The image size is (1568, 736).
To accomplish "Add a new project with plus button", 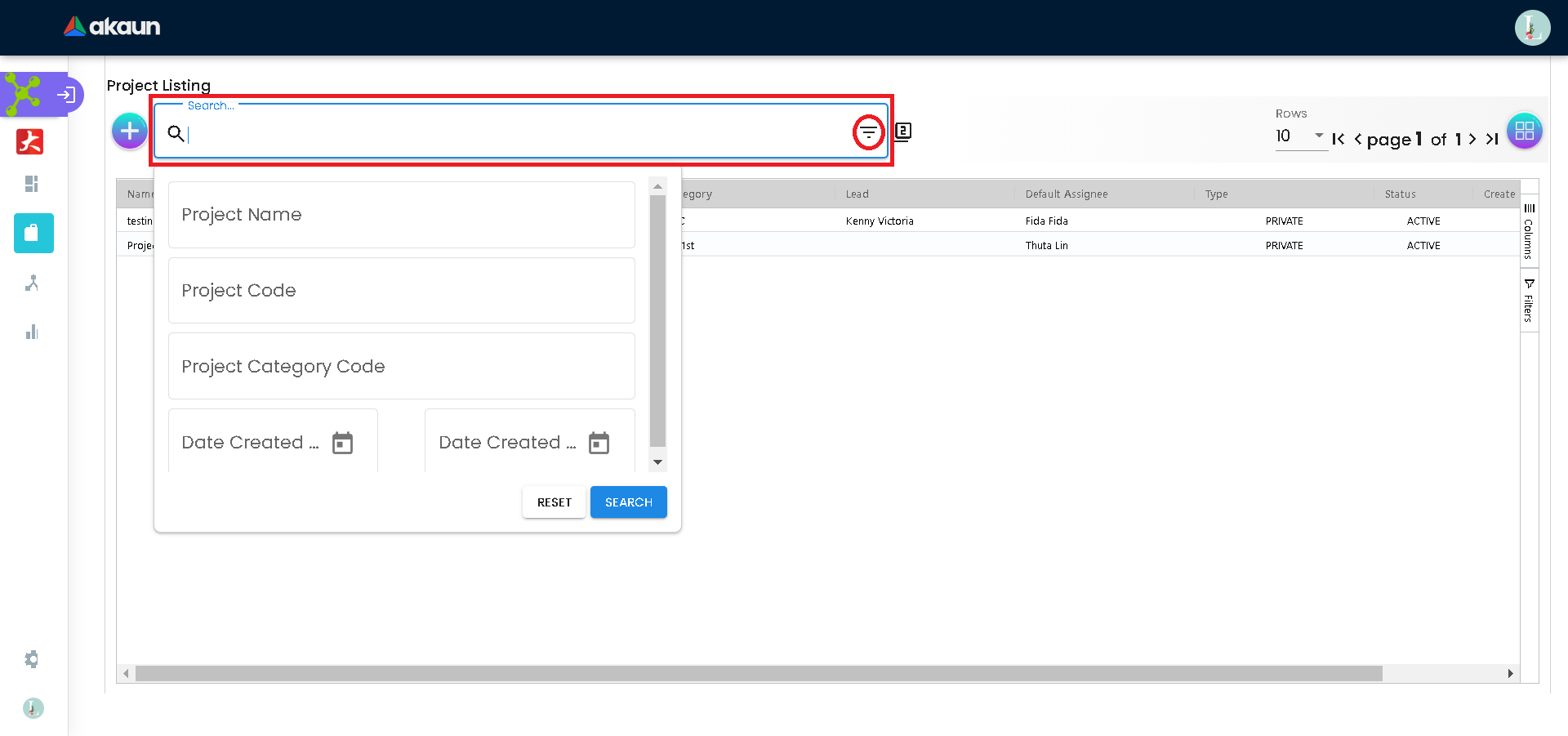I will tap(129, 131).
